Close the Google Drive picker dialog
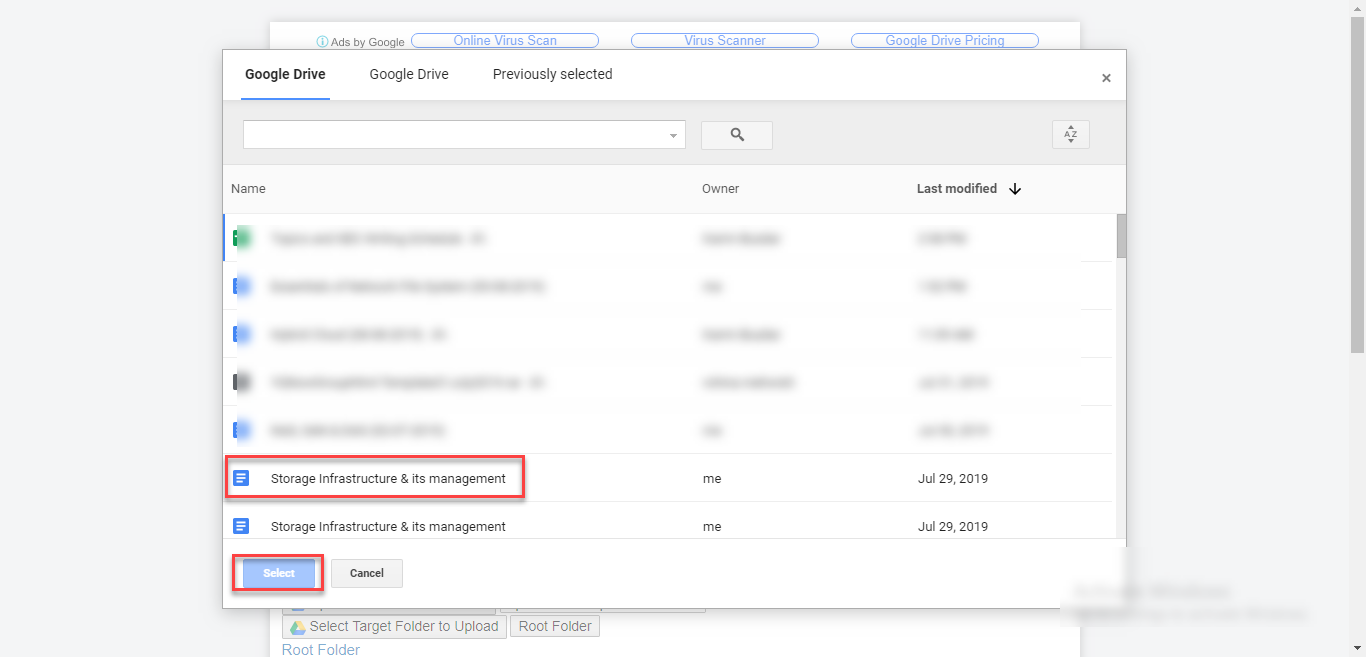Image resolution: width=1366 pixels, height=657 pixels. [1106, 78]
